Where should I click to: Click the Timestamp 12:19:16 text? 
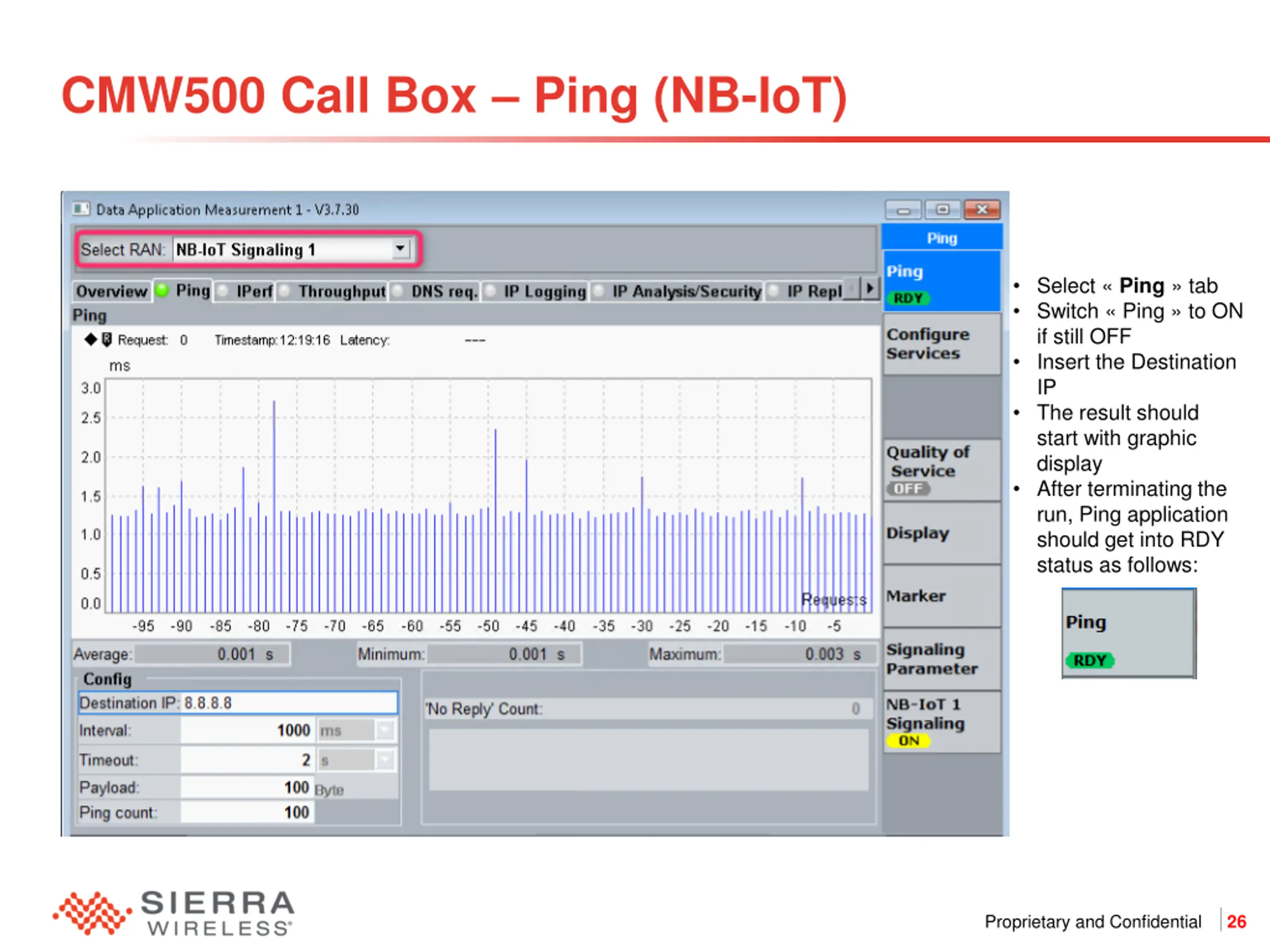272,340
